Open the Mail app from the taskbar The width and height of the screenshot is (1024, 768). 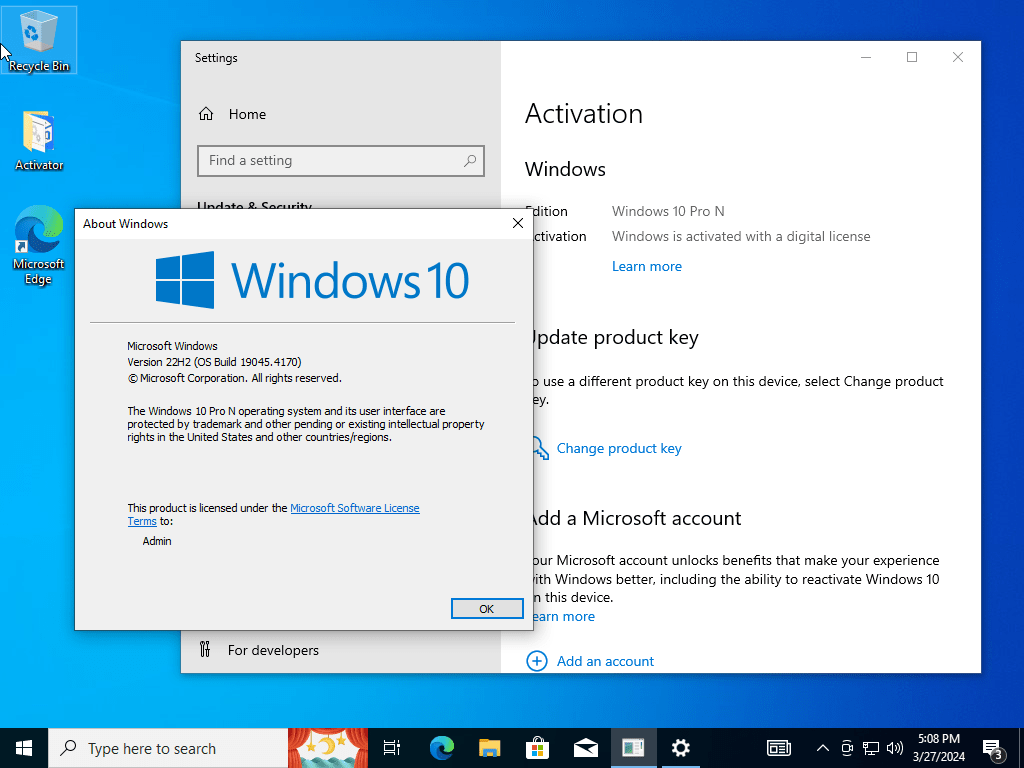pyautogui.click(x=585, y=748)
